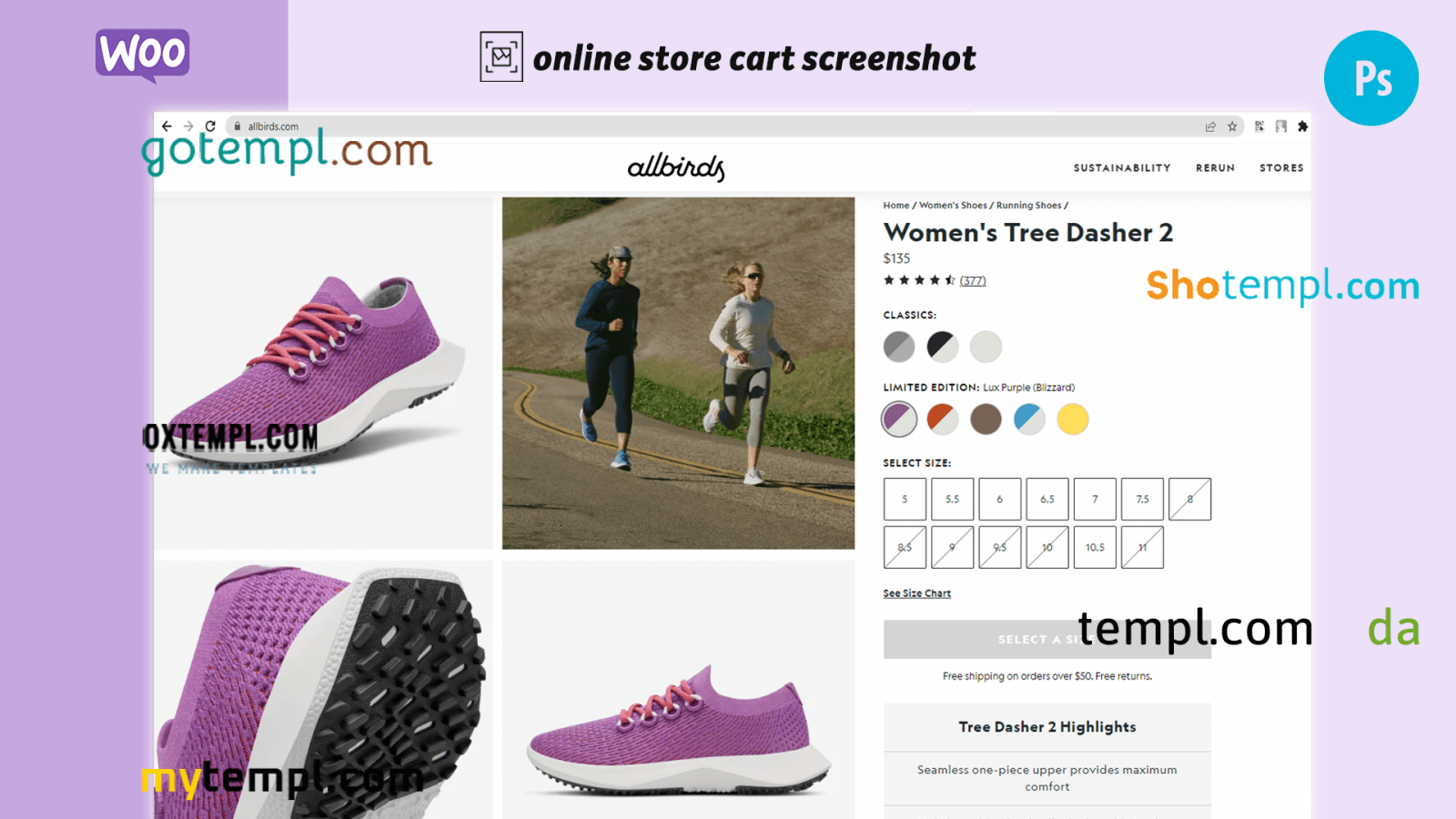
Task: Open the share icon in address bar
Action: [1210, 126]
